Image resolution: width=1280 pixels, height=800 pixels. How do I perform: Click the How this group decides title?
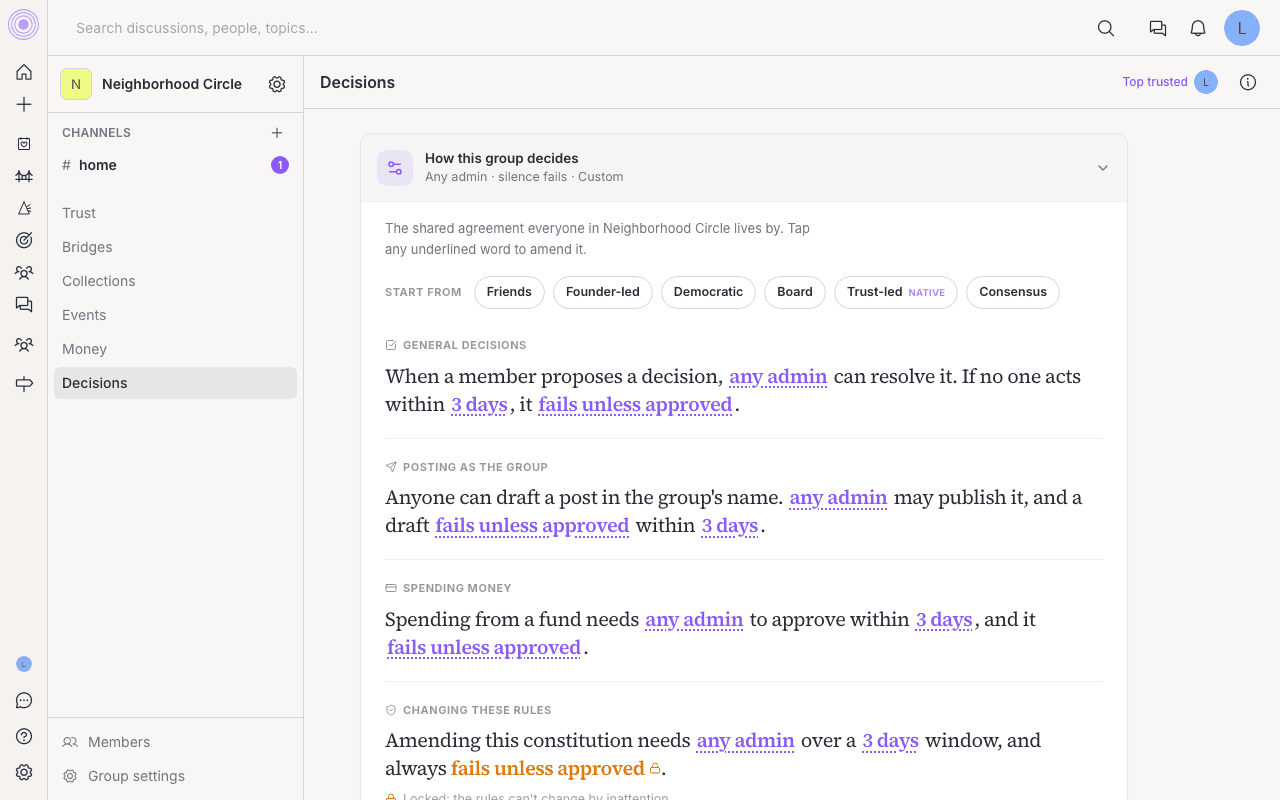pos(502,158)
